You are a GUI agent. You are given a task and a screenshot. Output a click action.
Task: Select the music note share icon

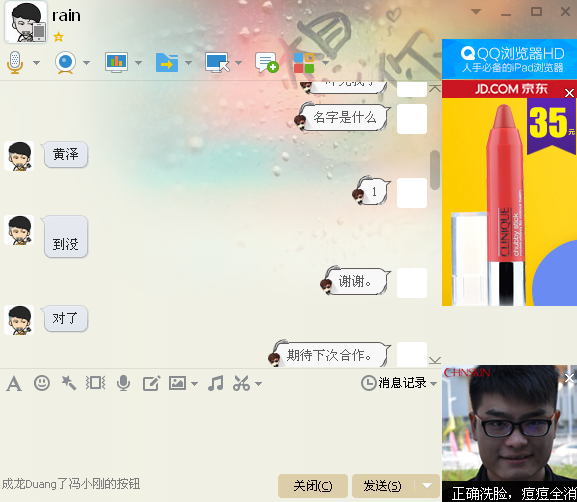click(x=215, y=383)
